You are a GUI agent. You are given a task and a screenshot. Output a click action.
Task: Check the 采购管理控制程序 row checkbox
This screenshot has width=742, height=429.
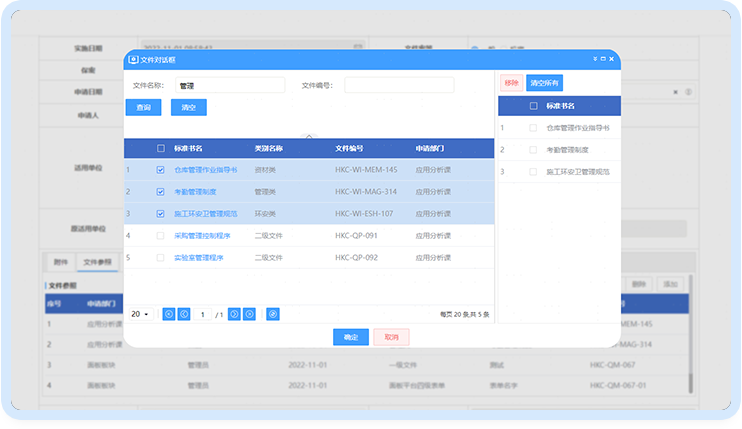pyautogui.click(x=160, y=236)
